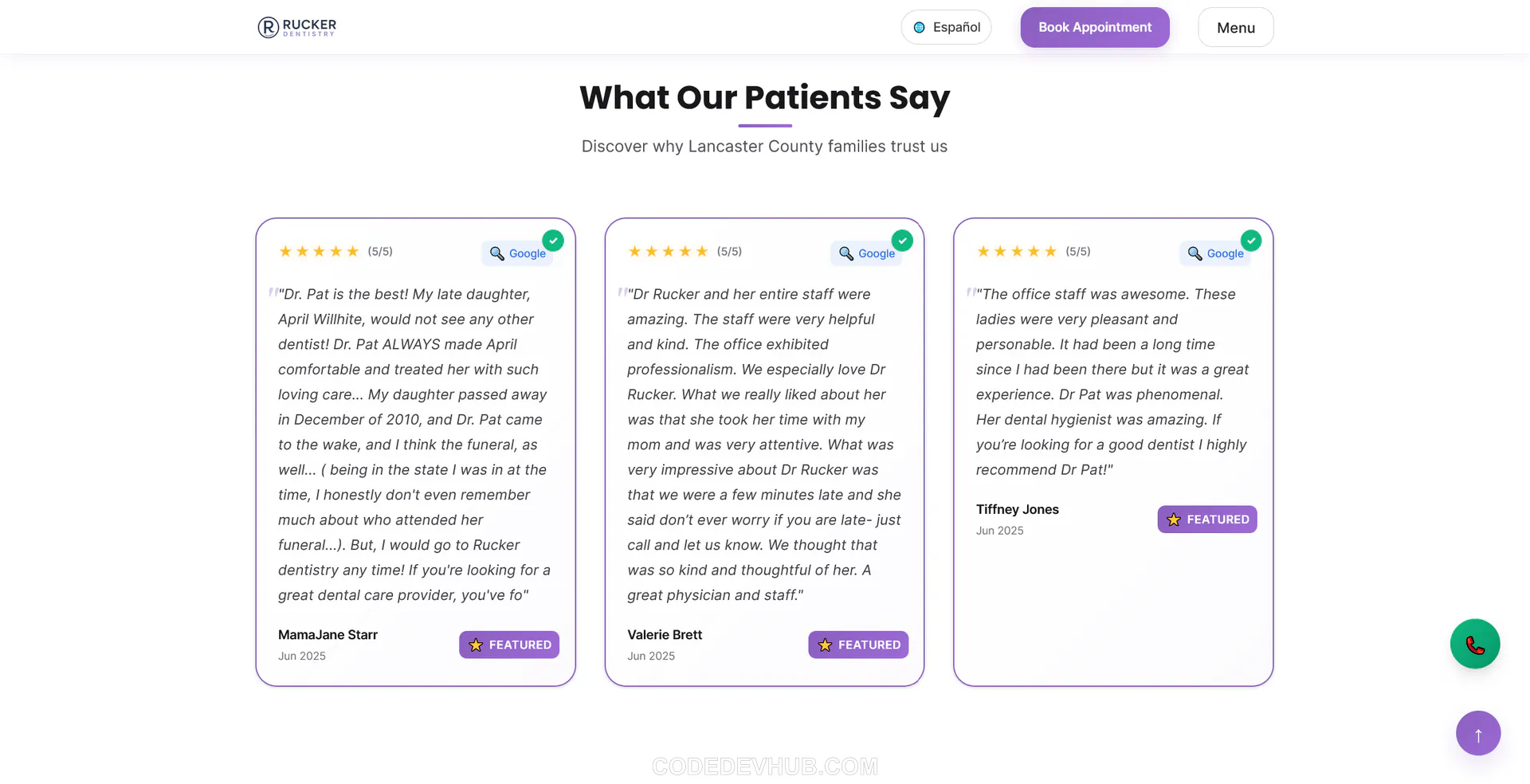Click the Google source badge on MamaJane Starr's review

517,253
